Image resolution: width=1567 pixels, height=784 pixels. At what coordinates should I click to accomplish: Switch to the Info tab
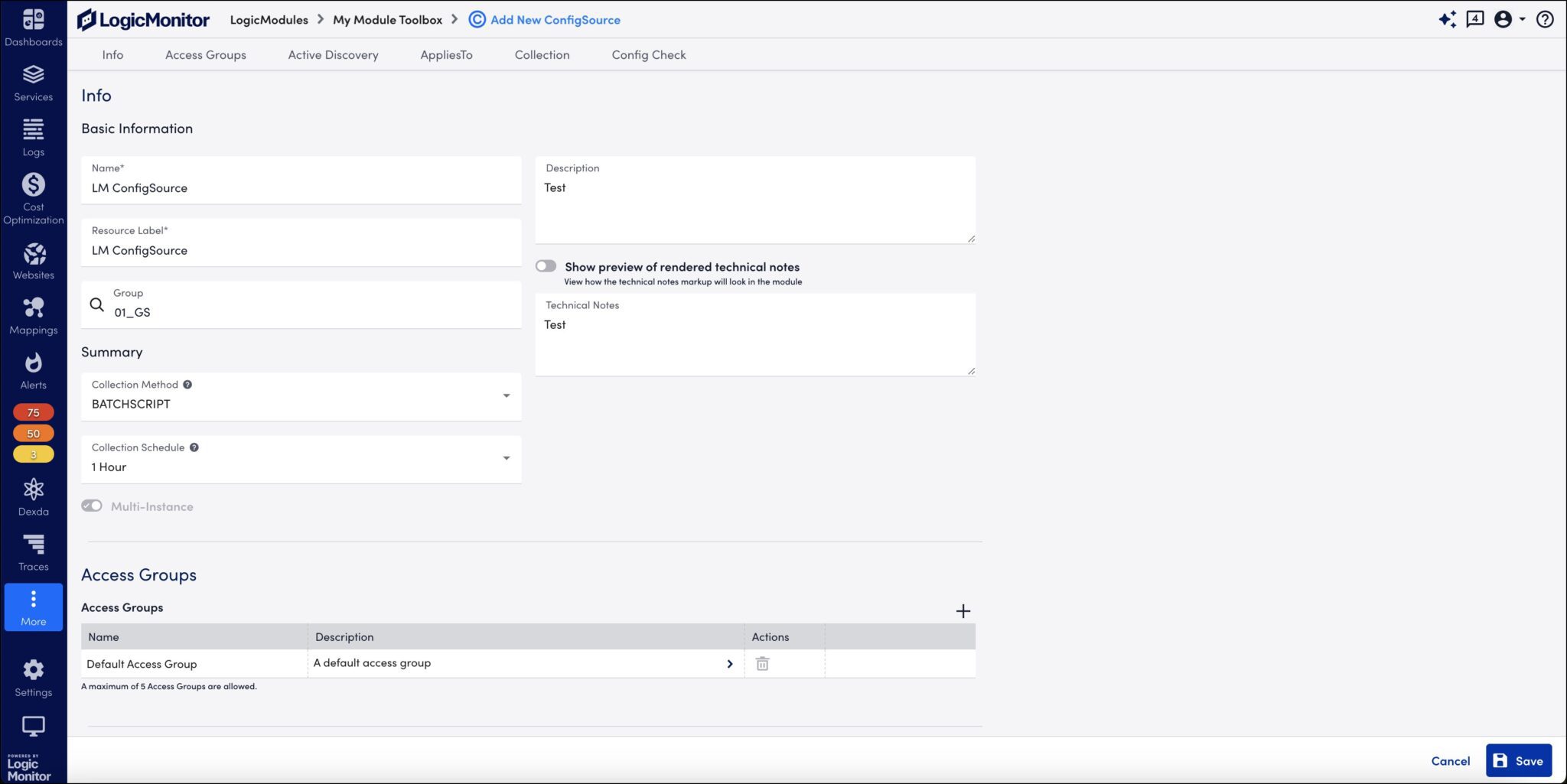[x=112, y=55]
